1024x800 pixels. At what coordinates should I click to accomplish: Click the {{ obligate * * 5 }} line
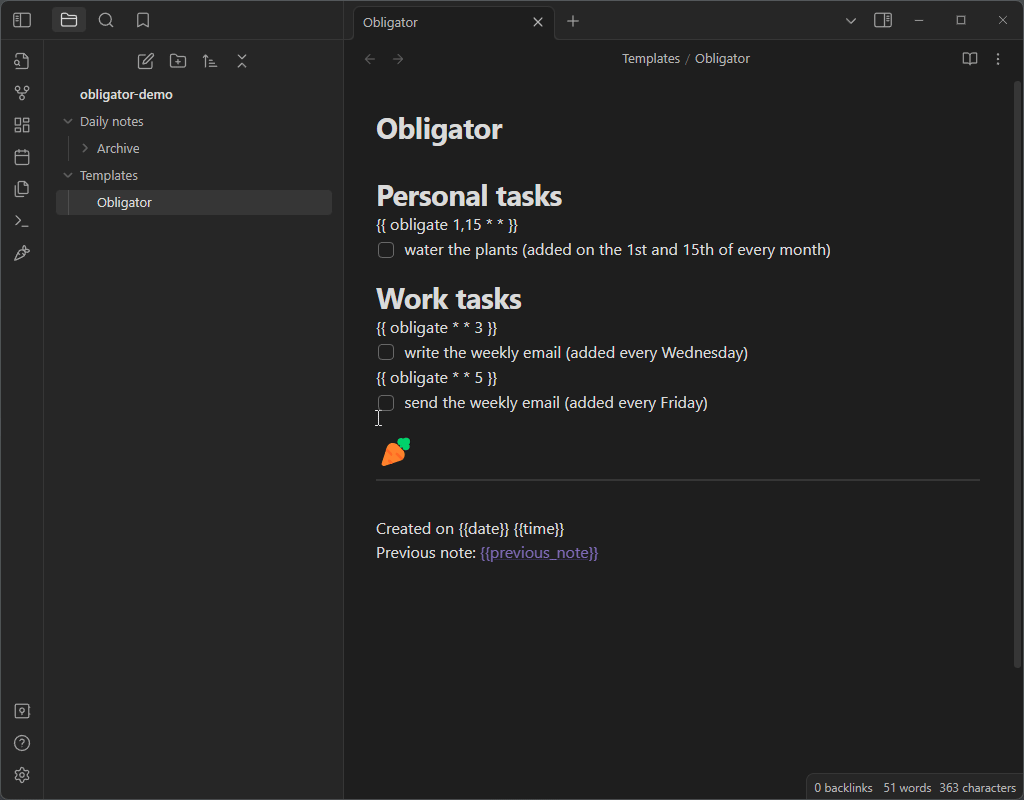[x=436, y=377]
